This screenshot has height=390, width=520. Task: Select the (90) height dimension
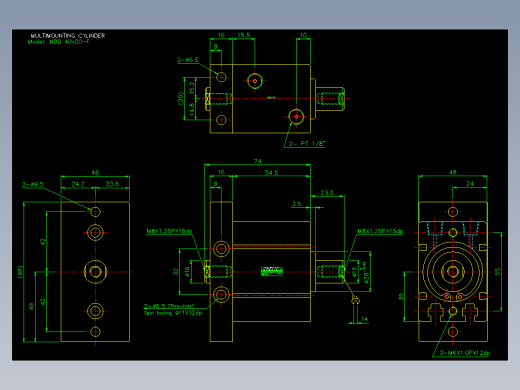(20, 272)
